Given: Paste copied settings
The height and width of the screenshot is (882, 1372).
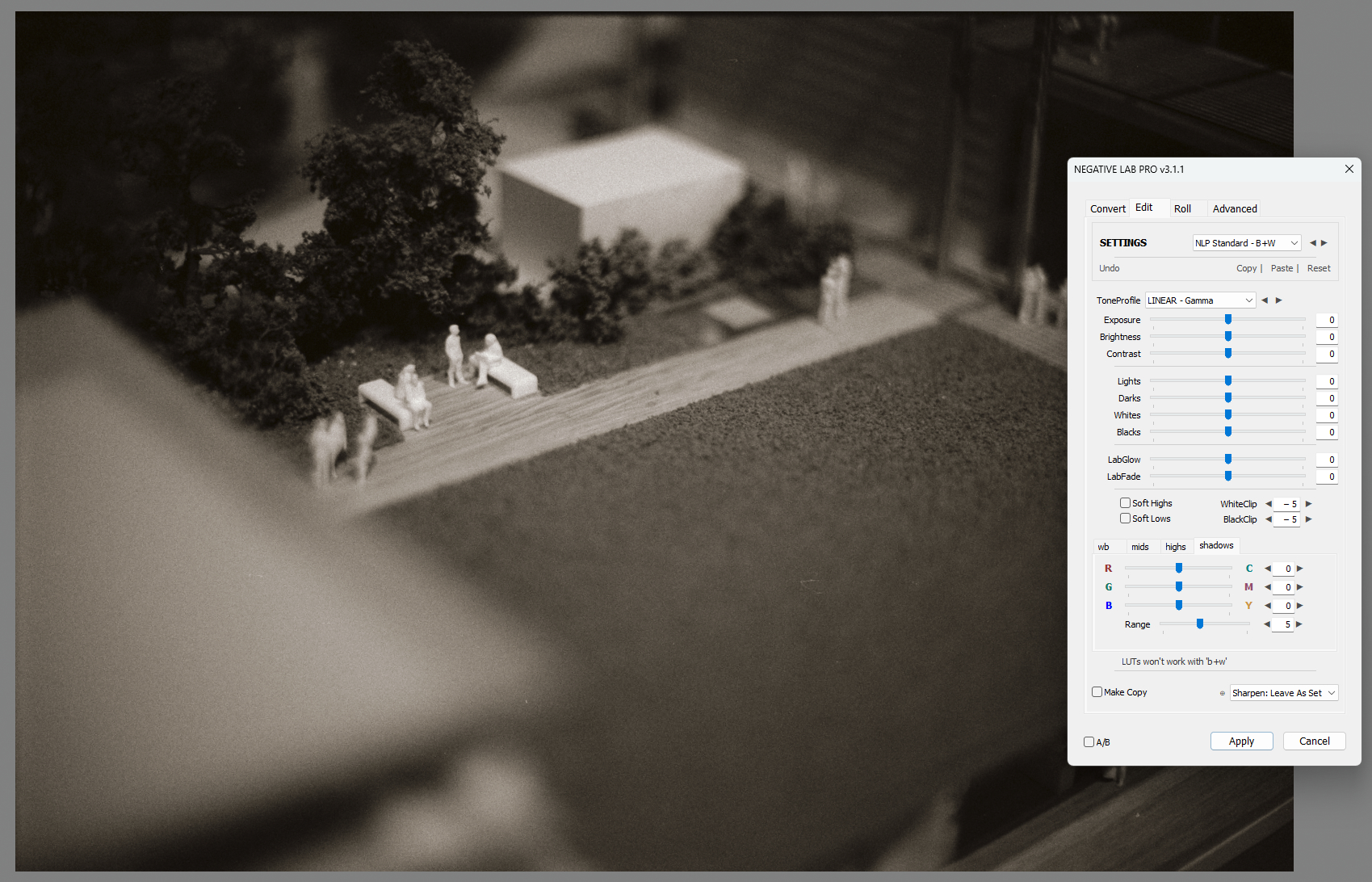Looking at the screenshot, I should coord(1282,268).
